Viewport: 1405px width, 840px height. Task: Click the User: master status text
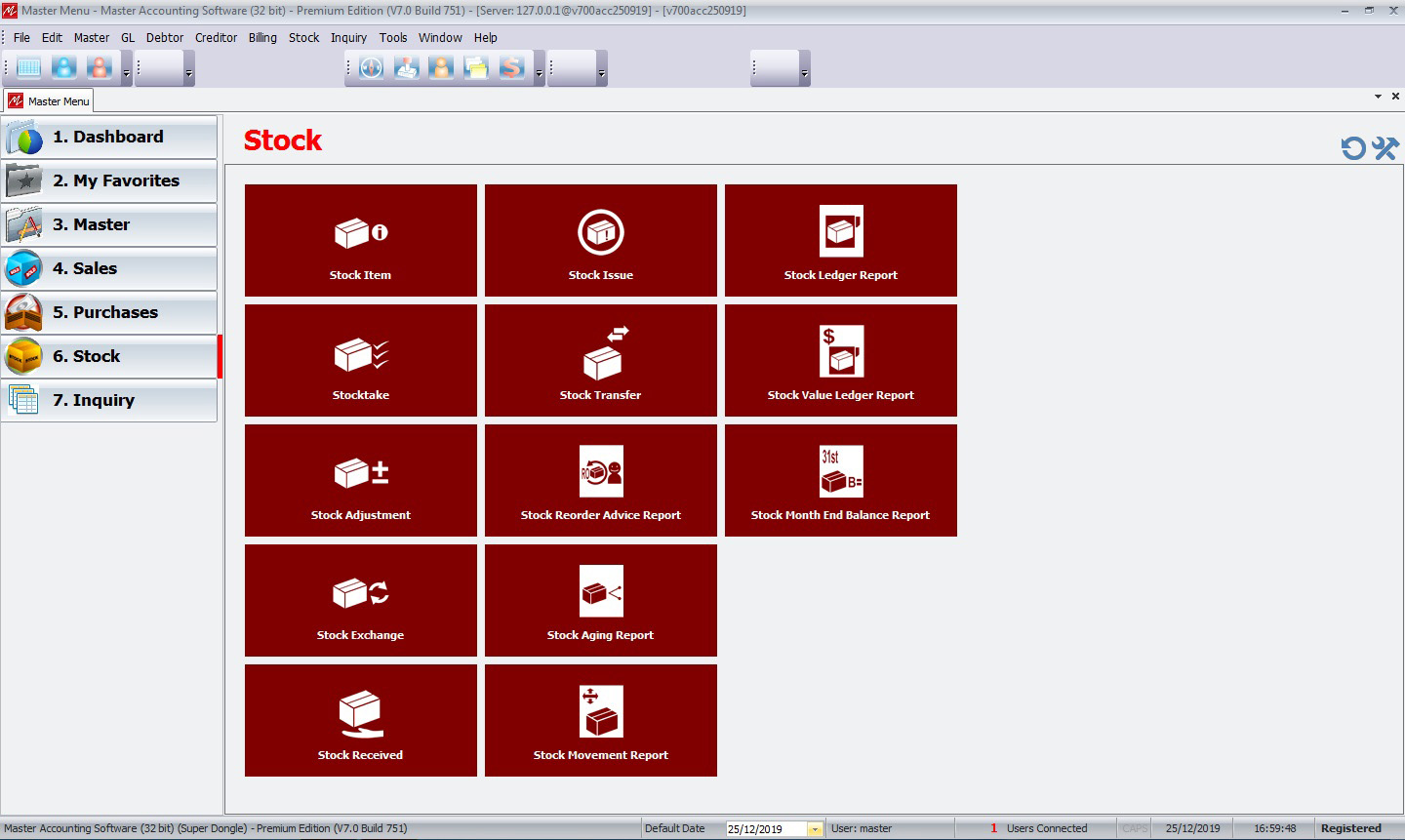(x=862, y=828)
